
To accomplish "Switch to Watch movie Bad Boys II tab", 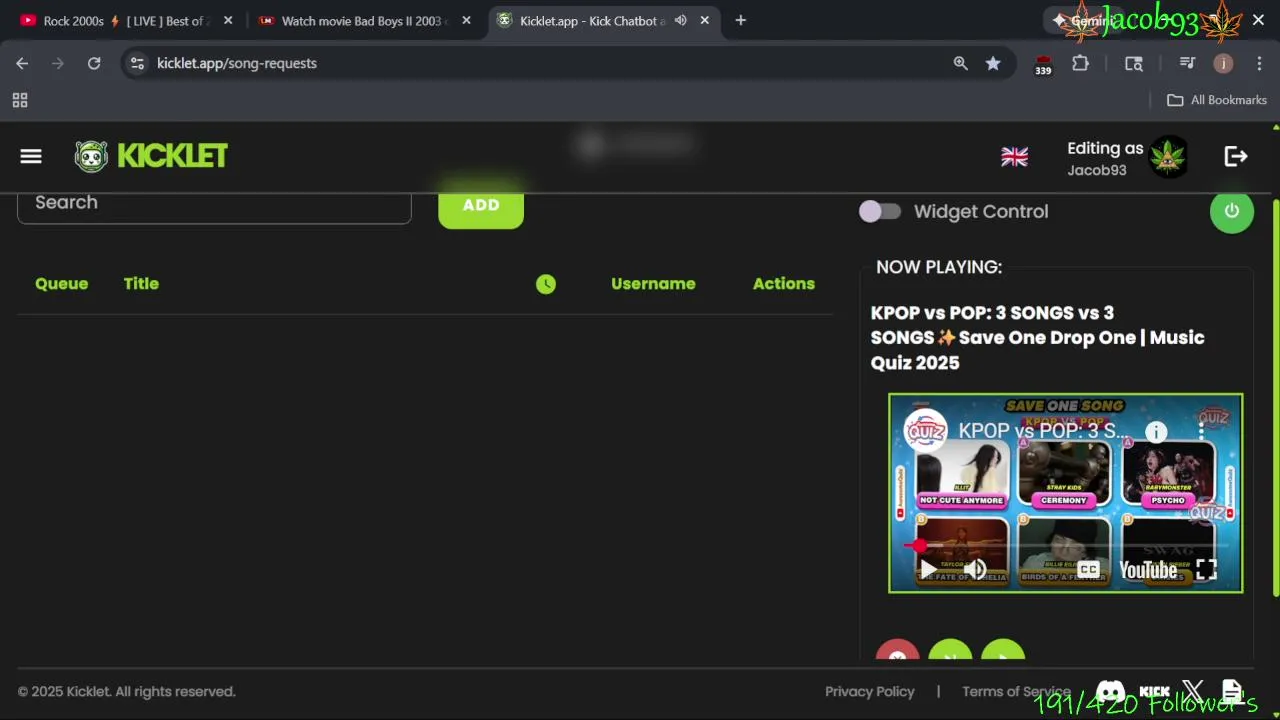I will pos(365,20).
